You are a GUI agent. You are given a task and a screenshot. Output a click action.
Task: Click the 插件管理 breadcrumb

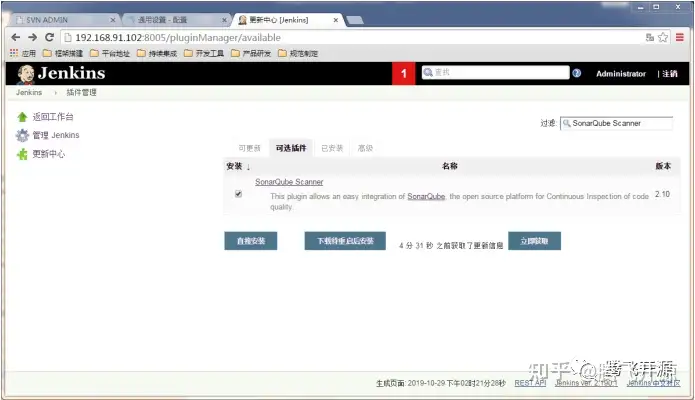[81, 92]
